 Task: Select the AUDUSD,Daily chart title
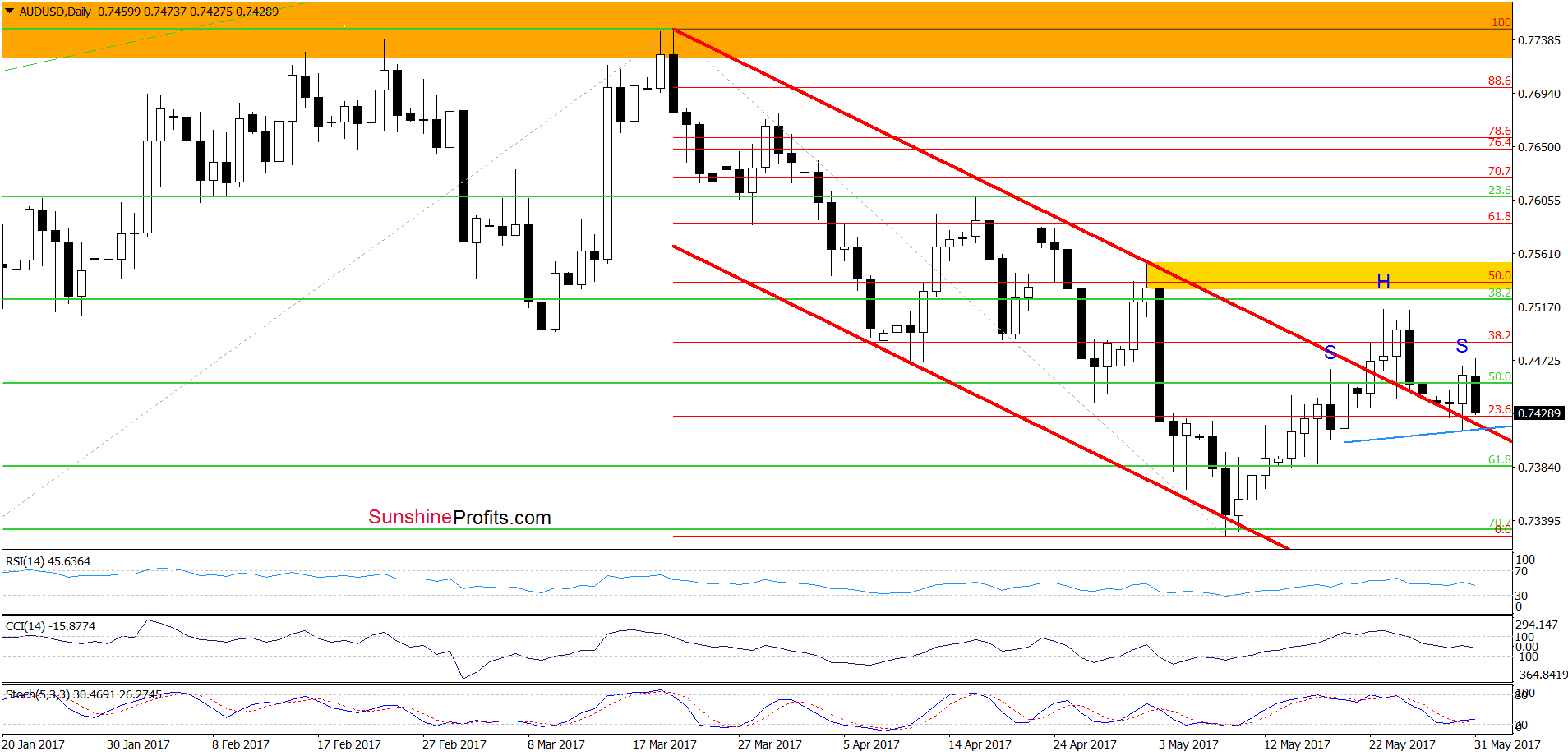click(x=55, y=12)
